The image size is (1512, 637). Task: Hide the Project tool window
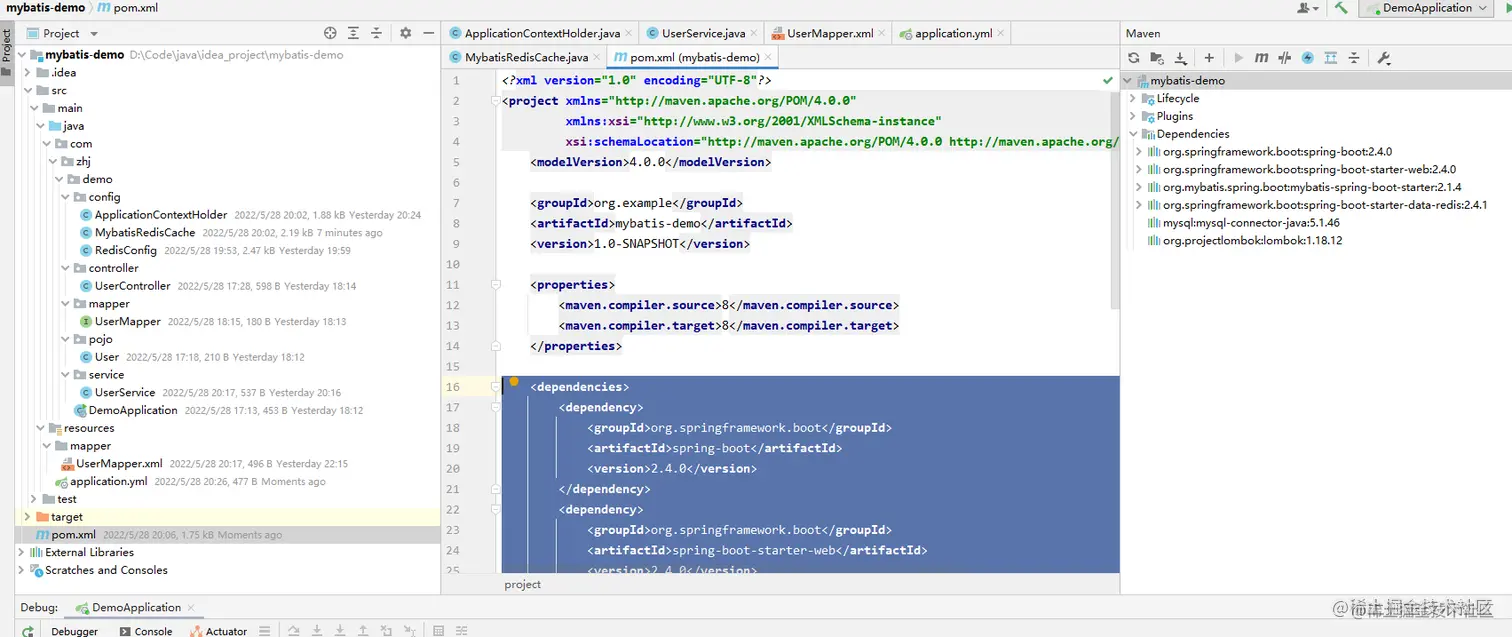pos(428,33)
